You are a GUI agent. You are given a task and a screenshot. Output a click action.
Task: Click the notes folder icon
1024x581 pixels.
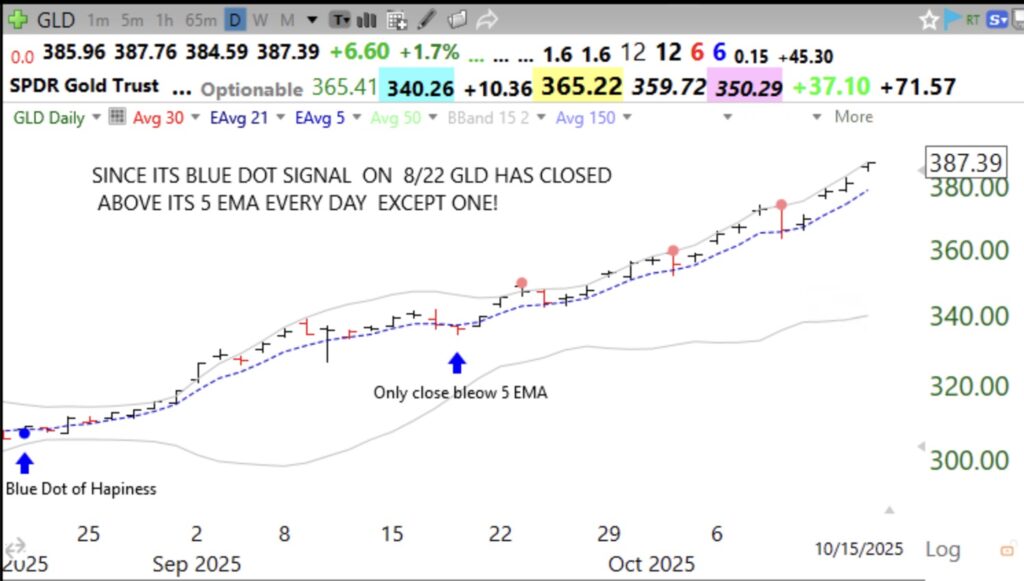[x=457, y=18]
